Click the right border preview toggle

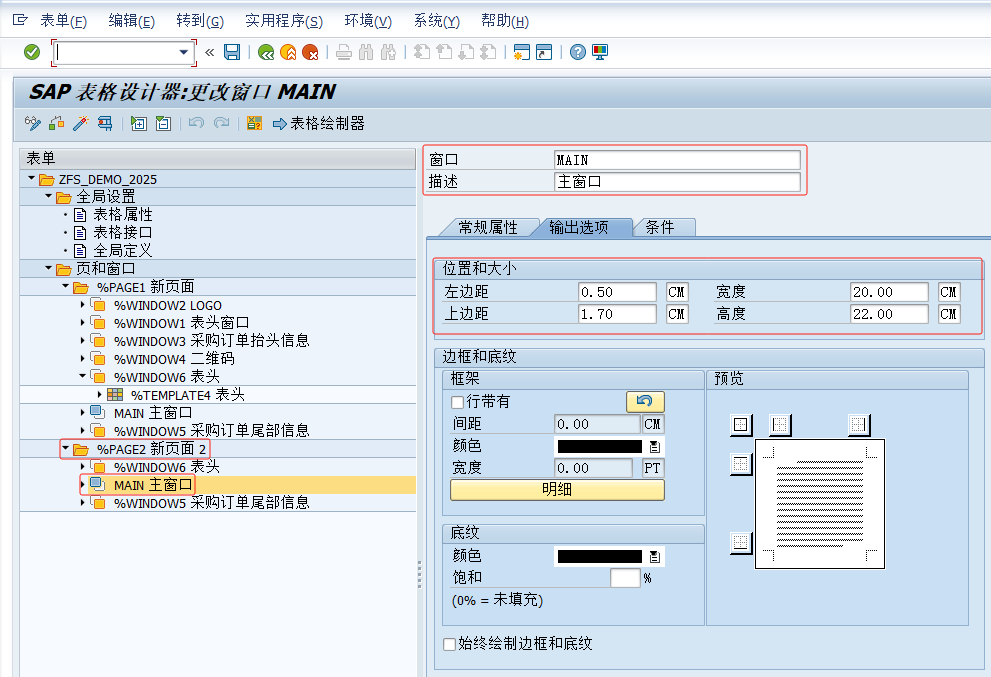click(858, 425)
